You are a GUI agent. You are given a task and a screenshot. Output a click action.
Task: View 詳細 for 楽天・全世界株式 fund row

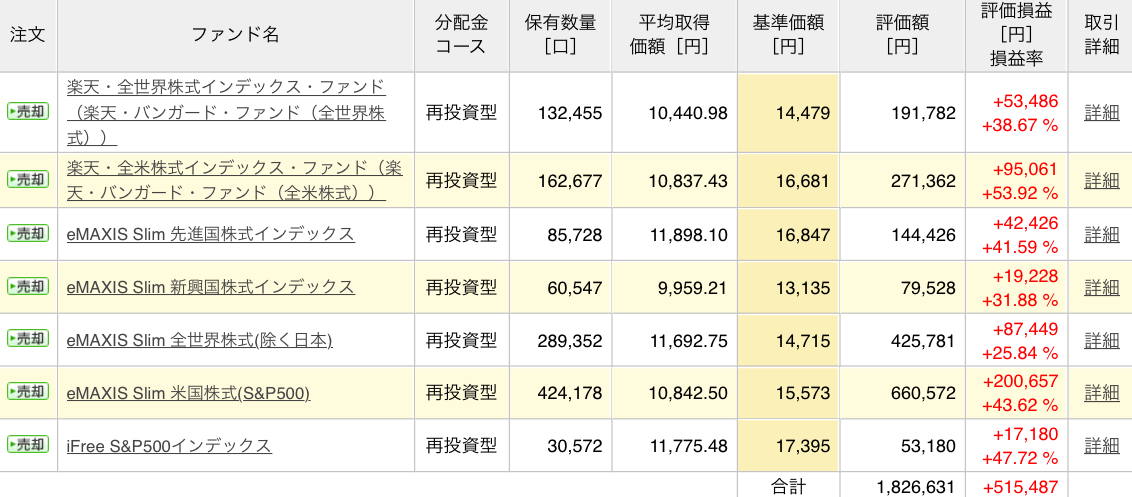(1102, 113)
